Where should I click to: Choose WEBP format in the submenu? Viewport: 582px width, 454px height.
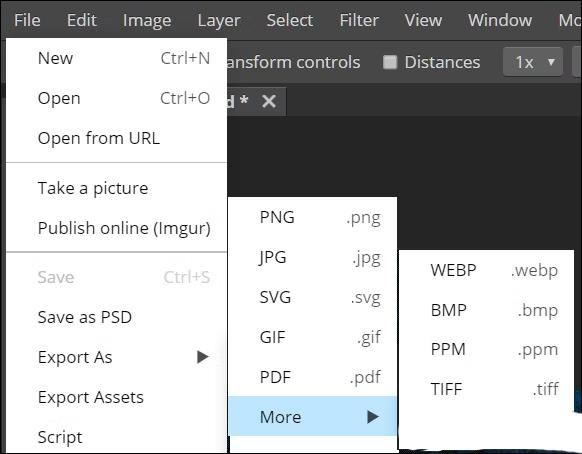coord(486,270)
